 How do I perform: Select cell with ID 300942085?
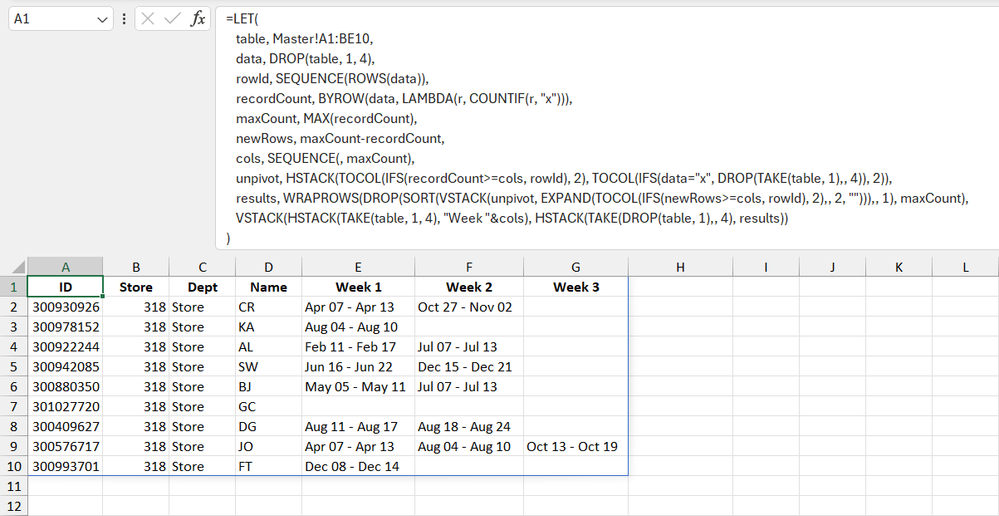(65, 367)
